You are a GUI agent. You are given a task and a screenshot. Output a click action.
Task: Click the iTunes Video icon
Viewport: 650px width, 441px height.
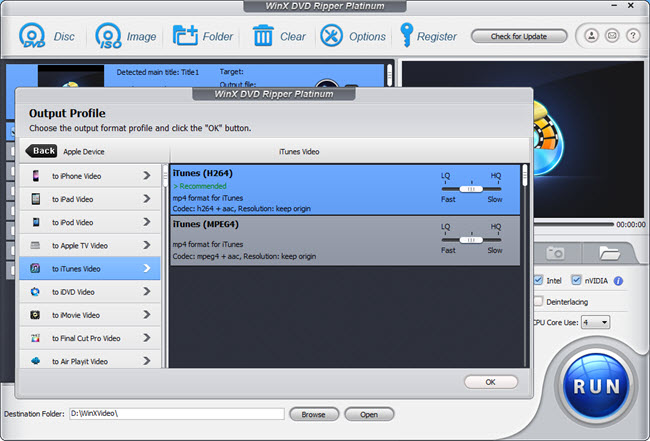[35, 268]
